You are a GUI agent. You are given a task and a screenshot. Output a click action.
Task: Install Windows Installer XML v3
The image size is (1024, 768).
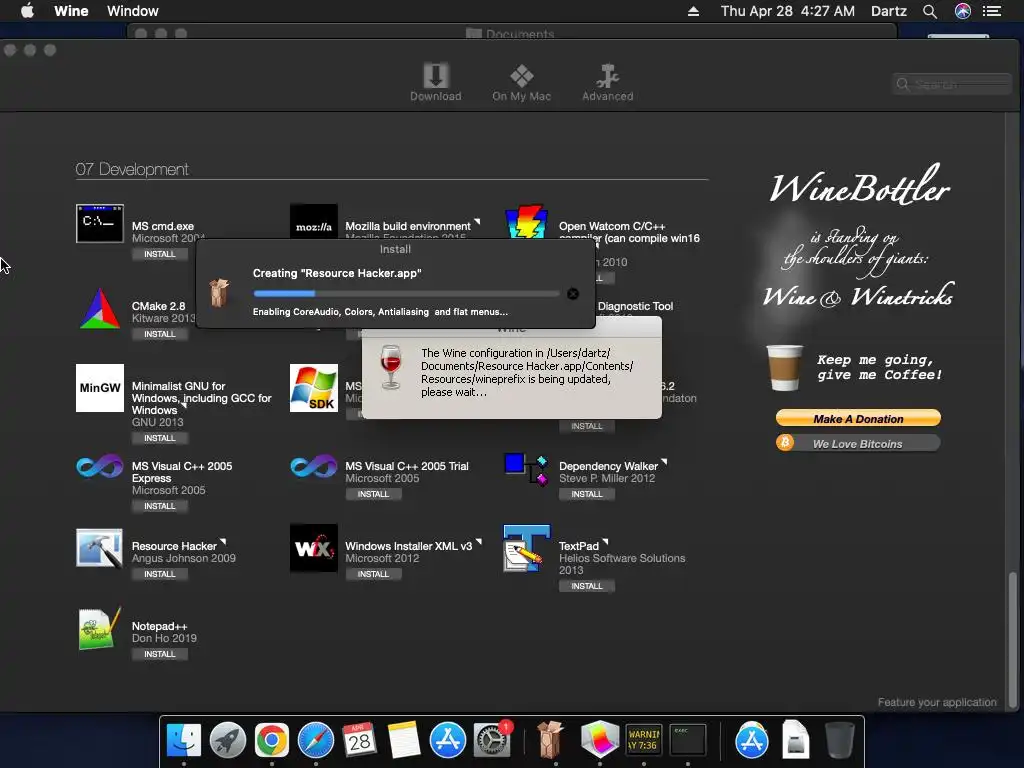point(373,574)
